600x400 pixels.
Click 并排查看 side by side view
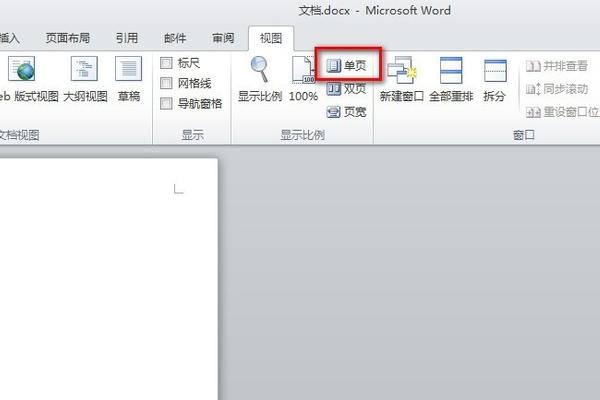[557, 66]
